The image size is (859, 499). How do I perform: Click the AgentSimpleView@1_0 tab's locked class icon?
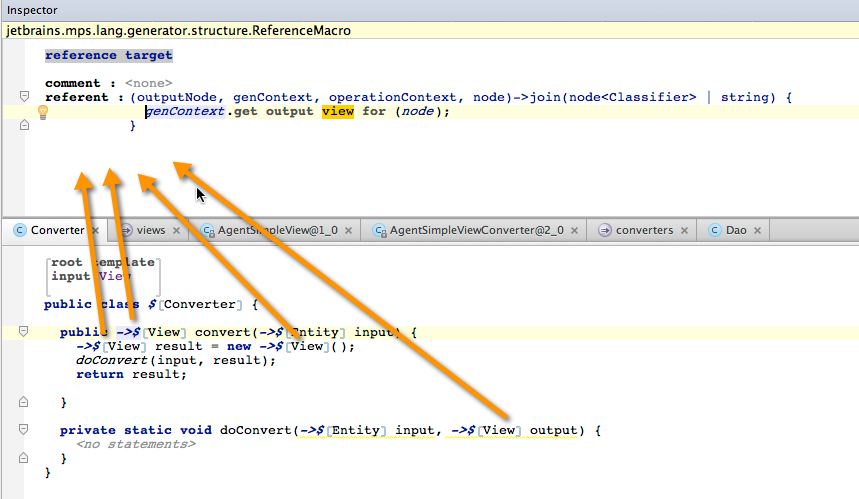[x=209, y=230]
